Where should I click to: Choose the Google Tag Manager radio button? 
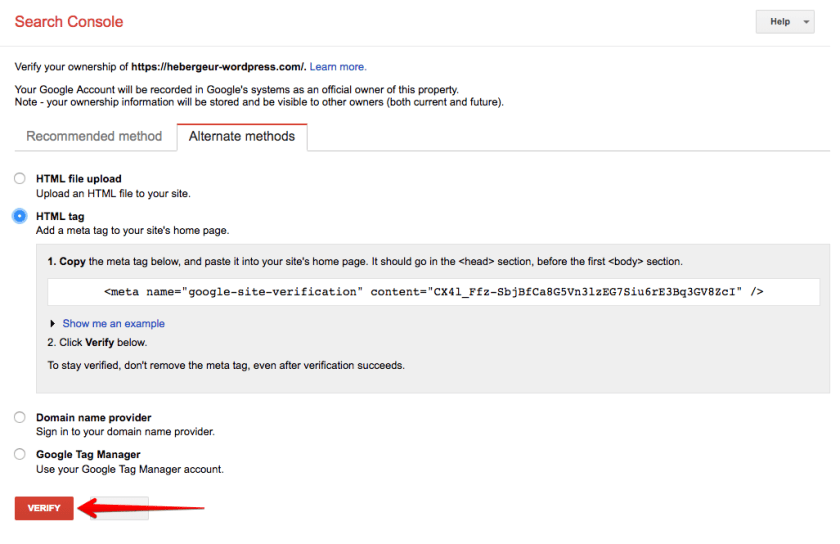(x=20, y=454)
